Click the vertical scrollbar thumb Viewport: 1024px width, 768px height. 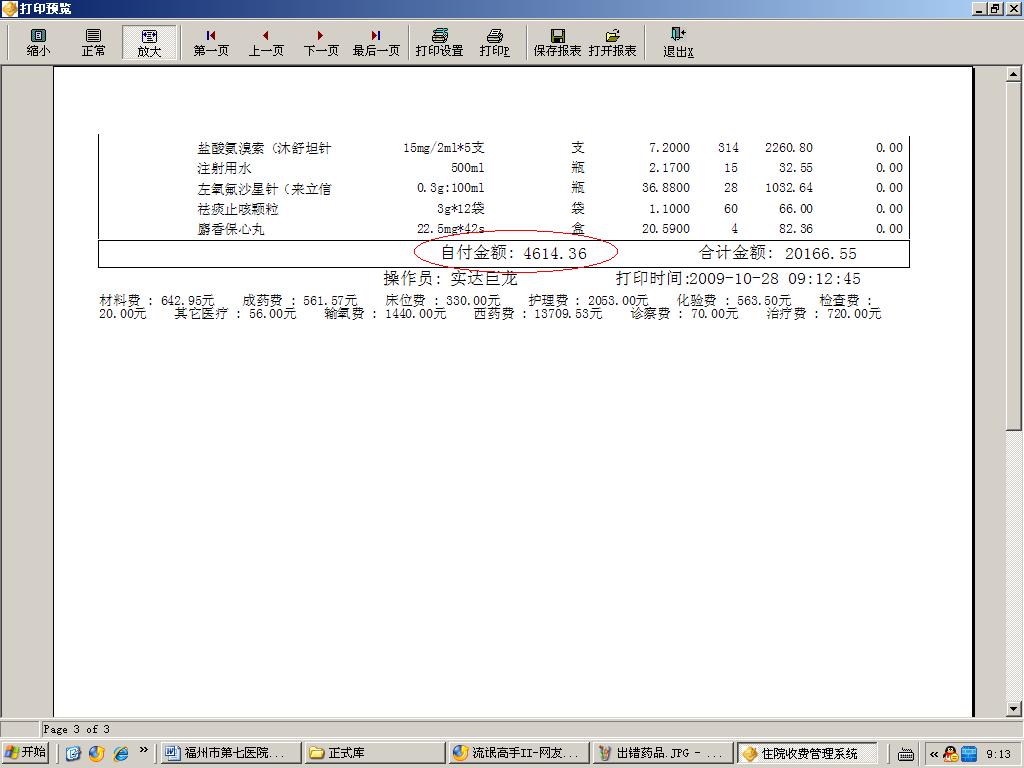click(1013, 256)
